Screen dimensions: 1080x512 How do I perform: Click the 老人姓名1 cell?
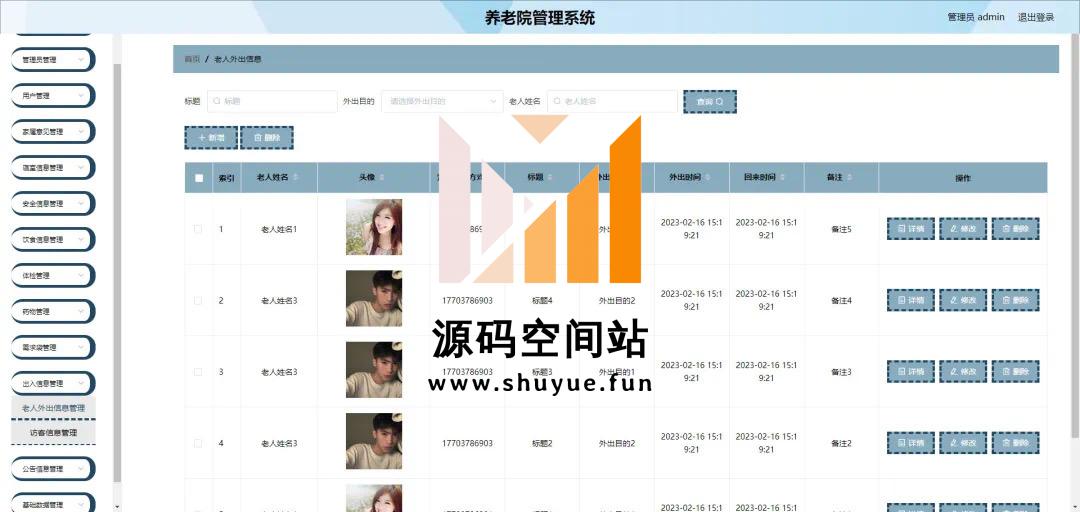[279, 229]
